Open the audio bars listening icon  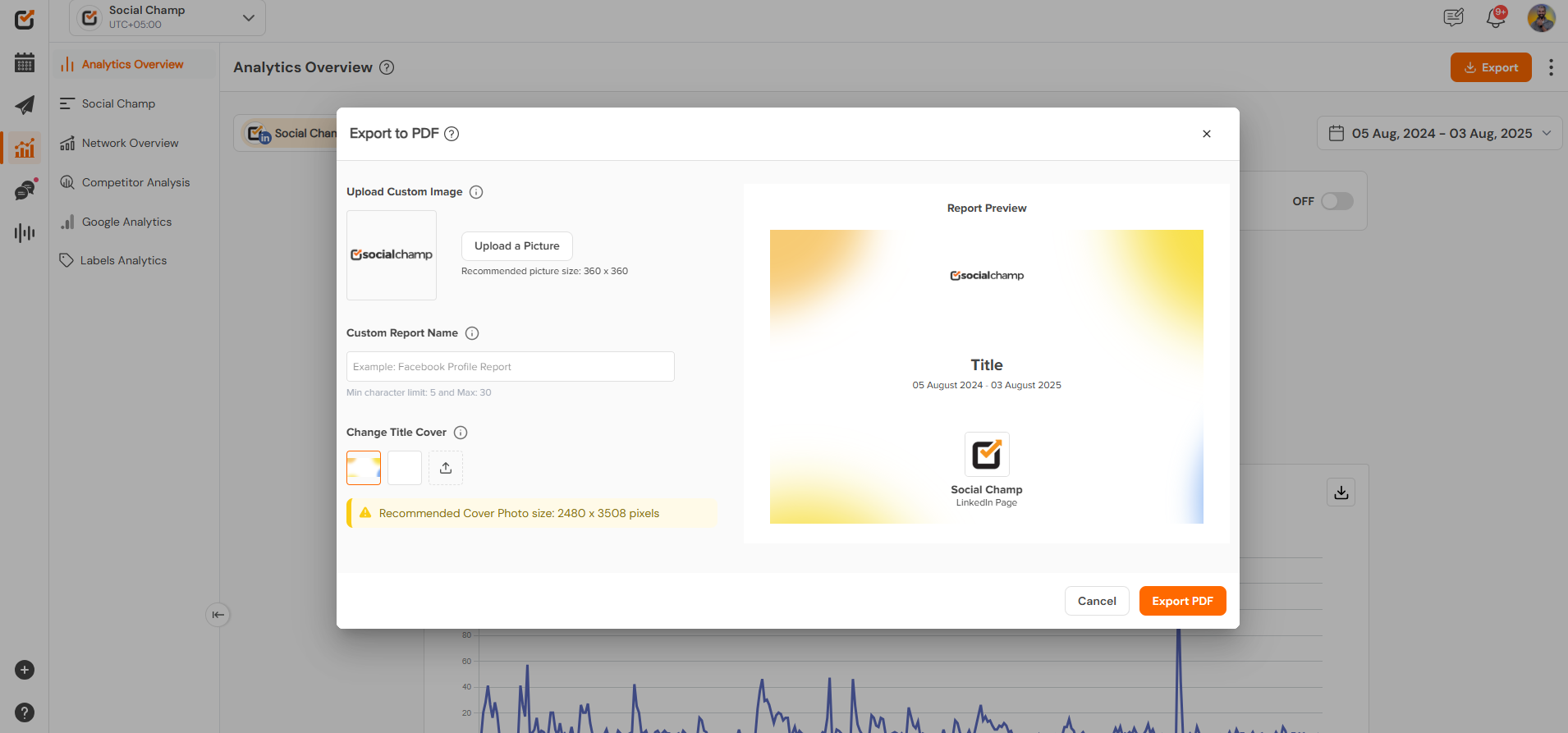pyautogui.click(x=25, y=233)
